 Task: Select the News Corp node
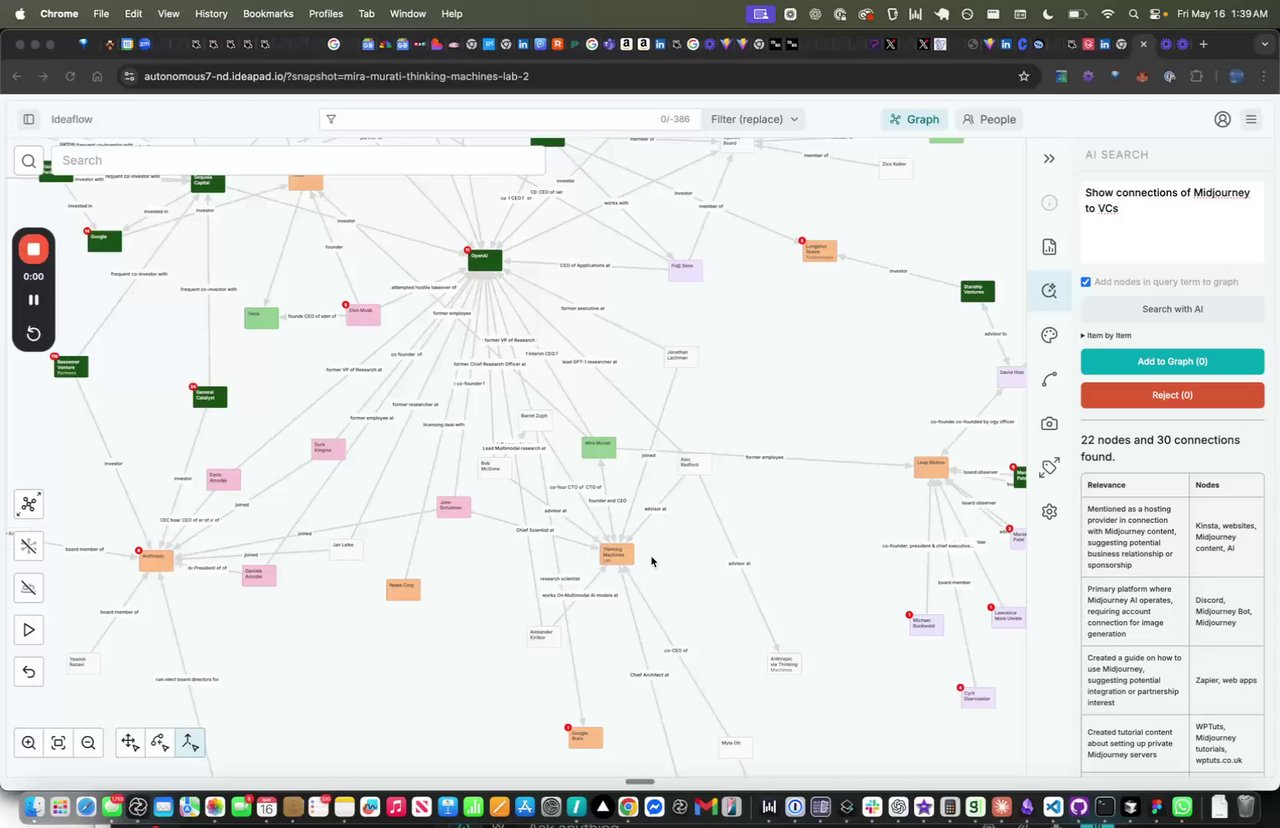(x=403, y=589)
